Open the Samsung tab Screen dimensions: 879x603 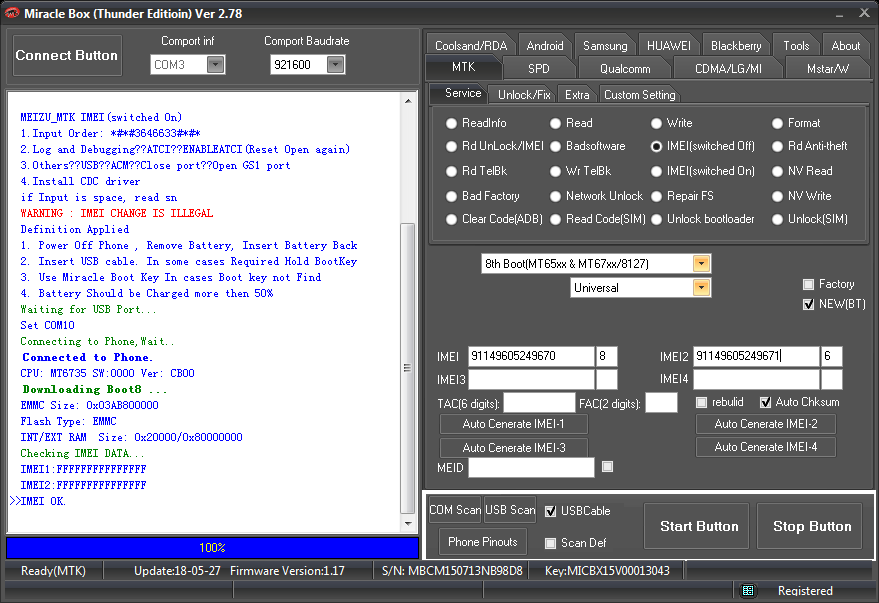point(605,45)
